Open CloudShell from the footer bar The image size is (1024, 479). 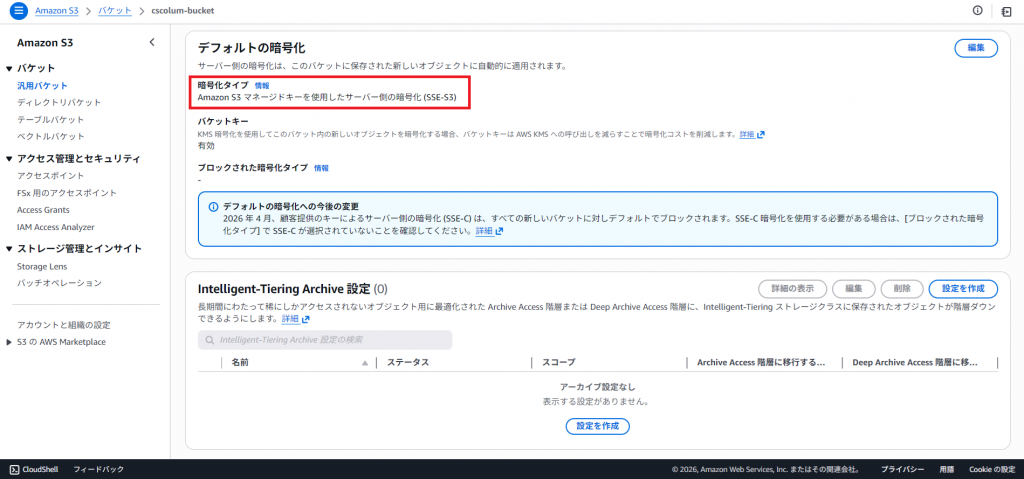coord(35,469)
